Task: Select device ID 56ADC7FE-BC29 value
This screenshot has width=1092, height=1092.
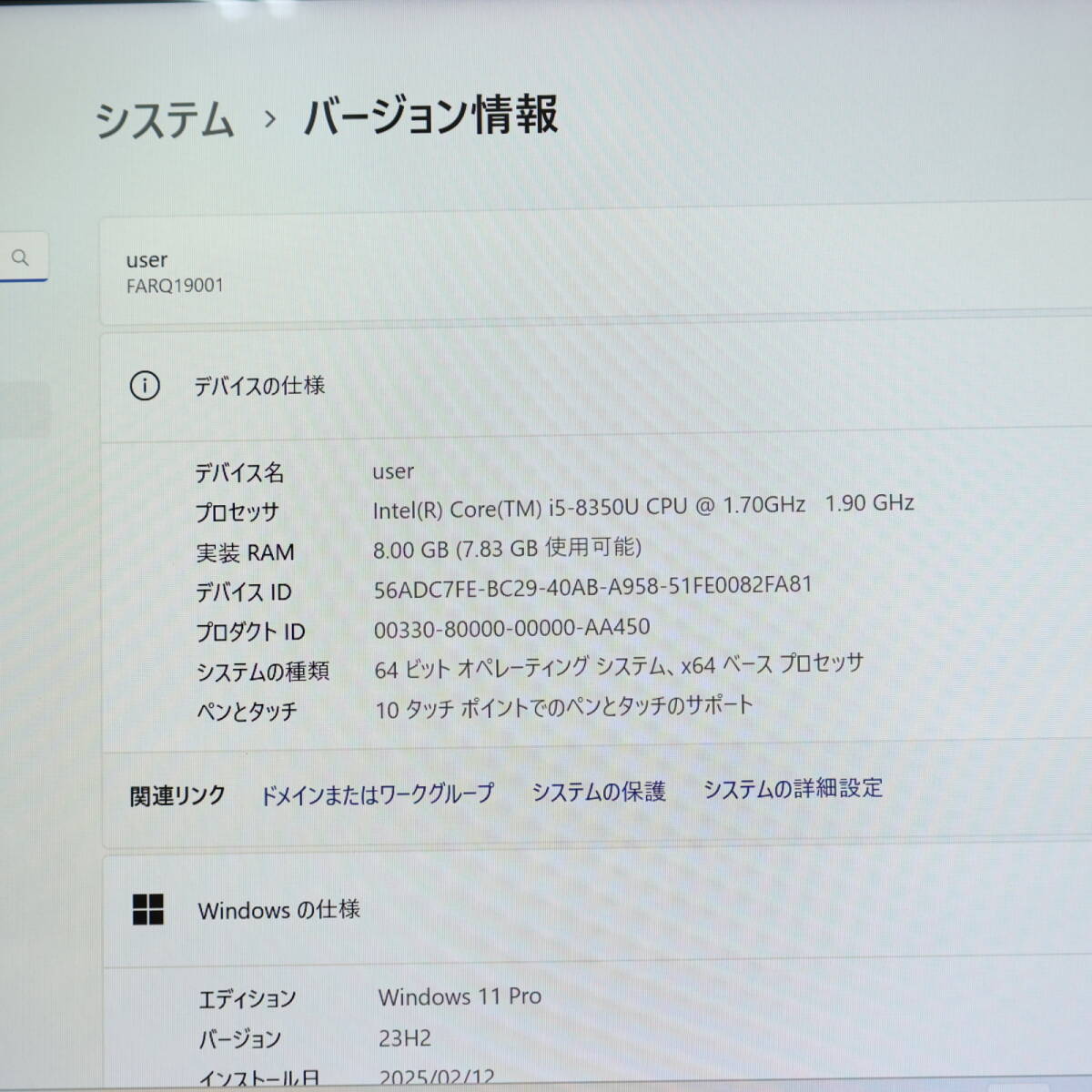Action: tap(592, 587)
